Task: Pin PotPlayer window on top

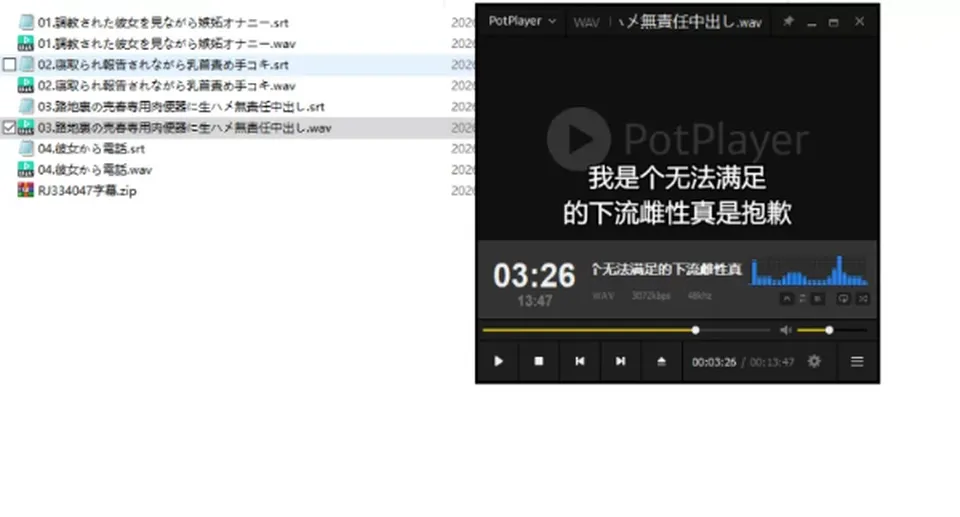Action: (x=788, y=21)
